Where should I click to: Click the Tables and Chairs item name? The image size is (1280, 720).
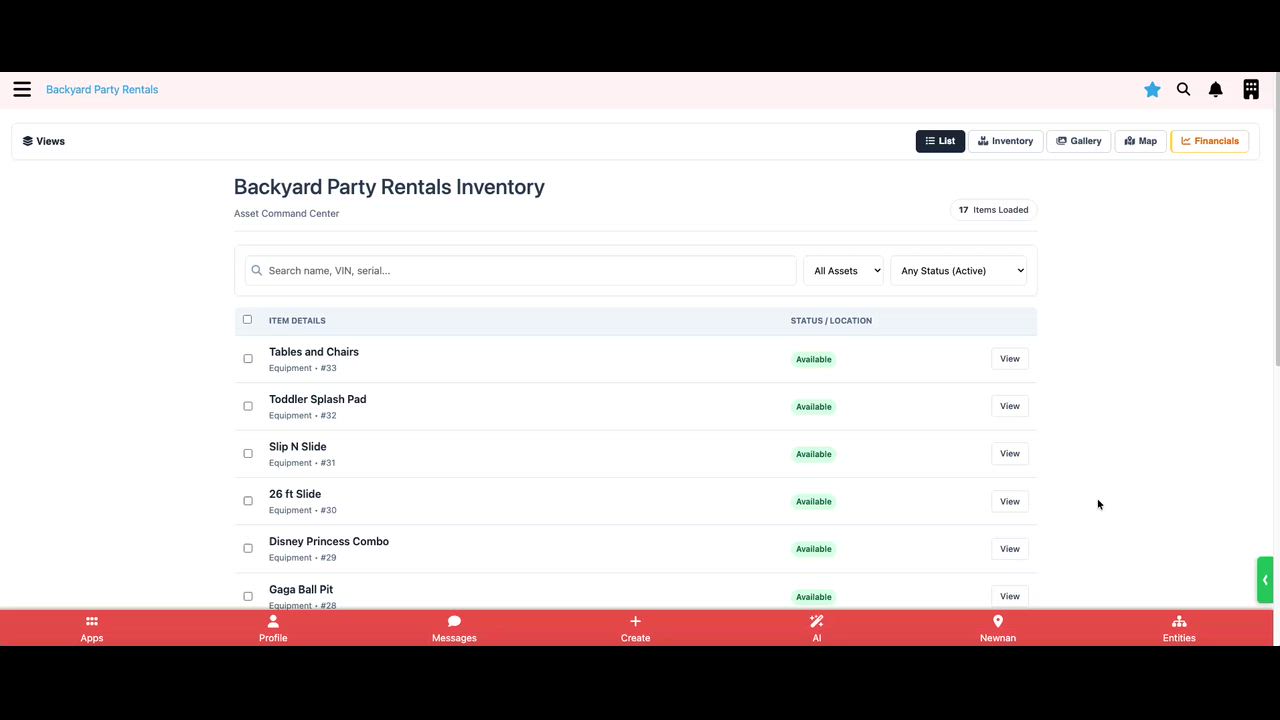[x=314, y=352]
